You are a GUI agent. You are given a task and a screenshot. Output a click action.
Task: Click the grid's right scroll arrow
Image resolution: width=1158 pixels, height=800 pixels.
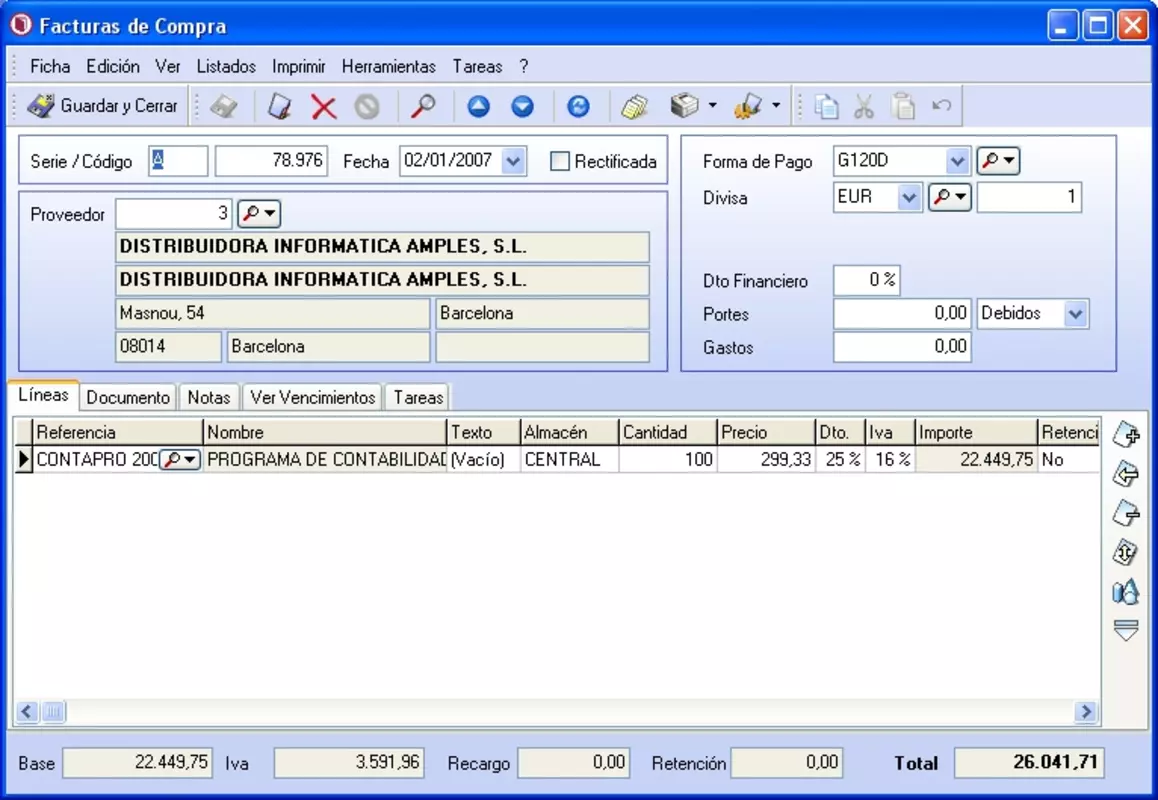pos(1086,711)
